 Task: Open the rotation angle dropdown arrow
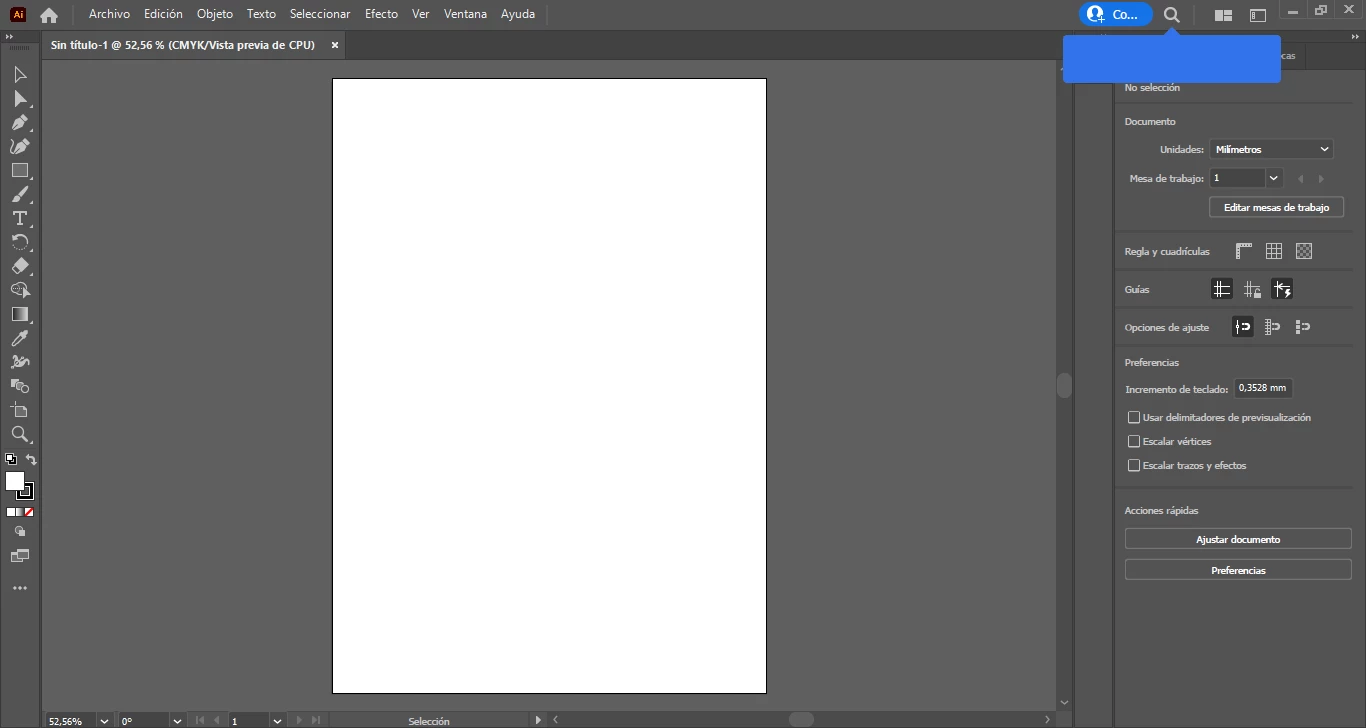177,721
